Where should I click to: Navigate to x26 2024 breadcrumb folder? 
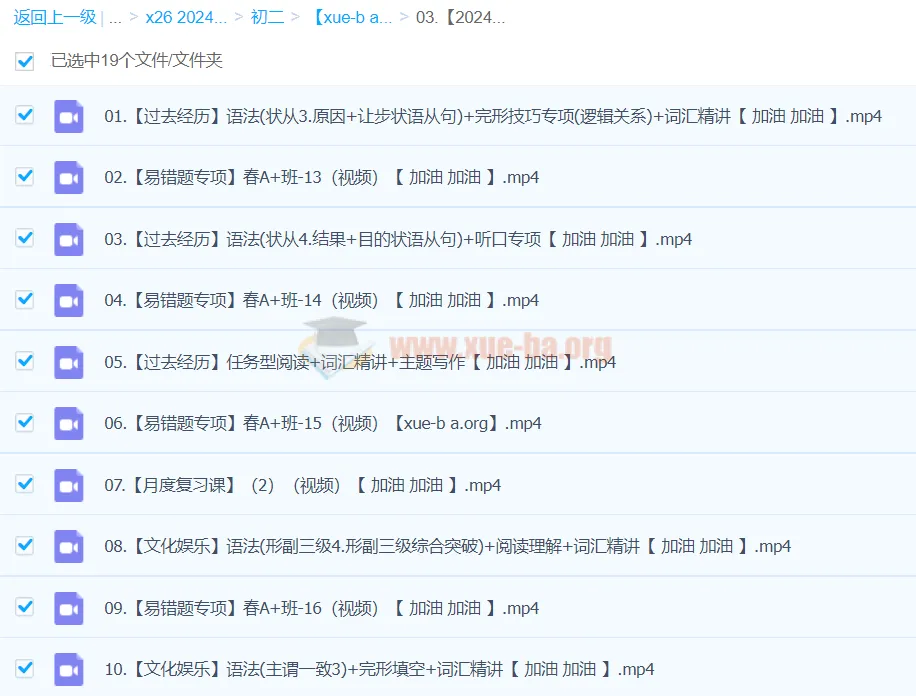[186, 17]
